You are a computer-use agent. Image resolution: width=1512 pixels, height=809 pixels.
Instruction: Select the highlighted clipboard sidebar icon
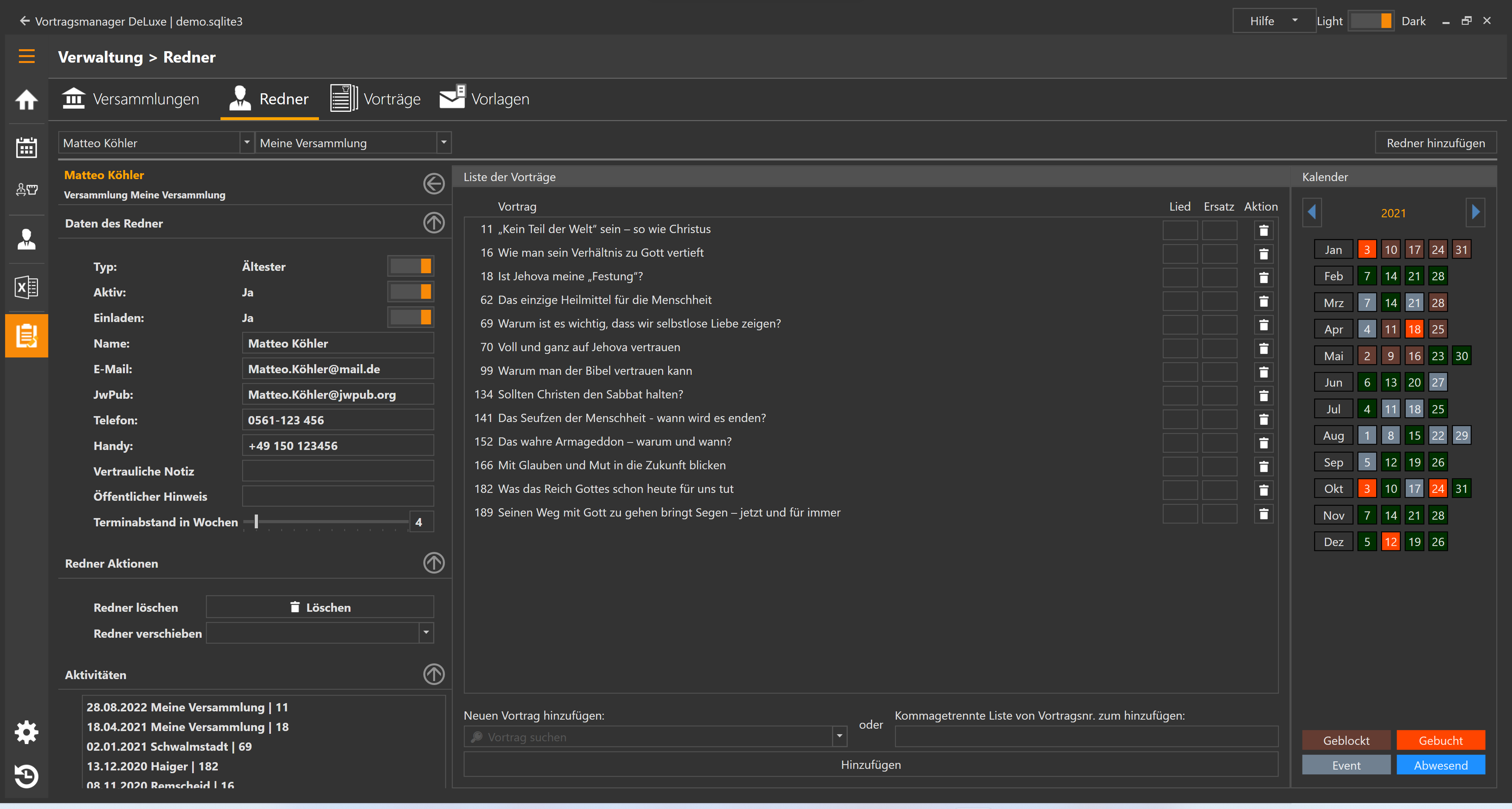pos(26,335)
